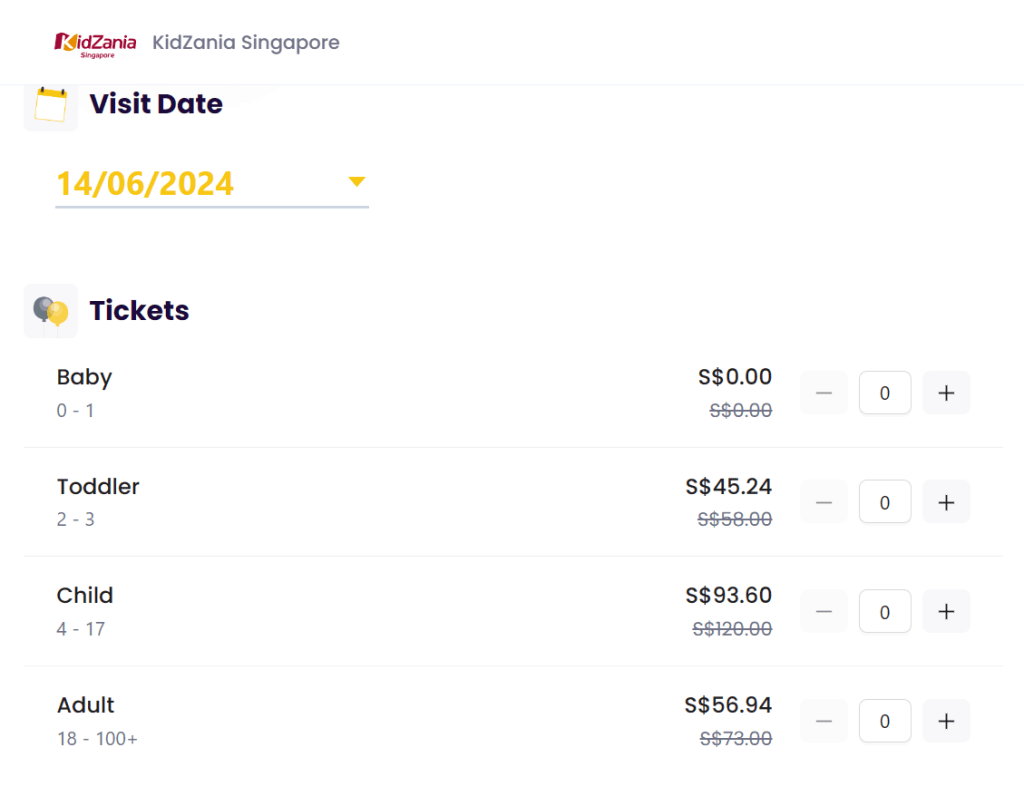The height and width of the screenshot is (796, 1024).
Task: Add one Toddler ticket using plus
Action: pos(946,502)
